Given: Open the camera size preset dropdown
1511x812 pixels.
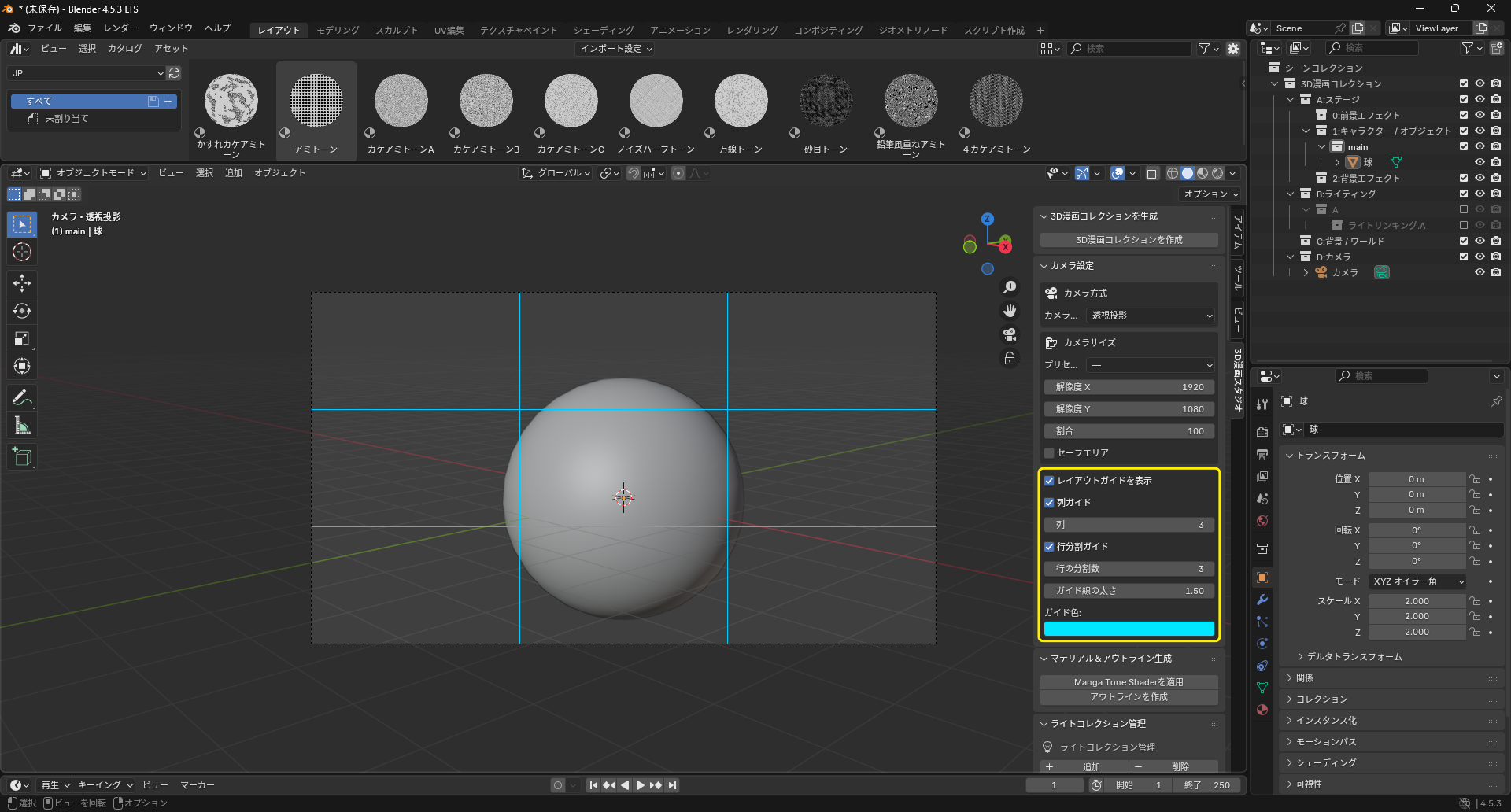Looking at the screenshot, I should [1151, 365].
